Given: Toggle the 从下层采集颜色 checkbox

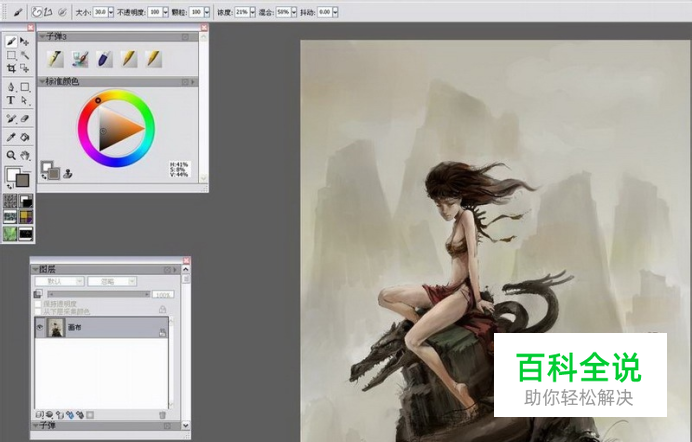Looking at the screenshot, I should click(x=38, y=311).
